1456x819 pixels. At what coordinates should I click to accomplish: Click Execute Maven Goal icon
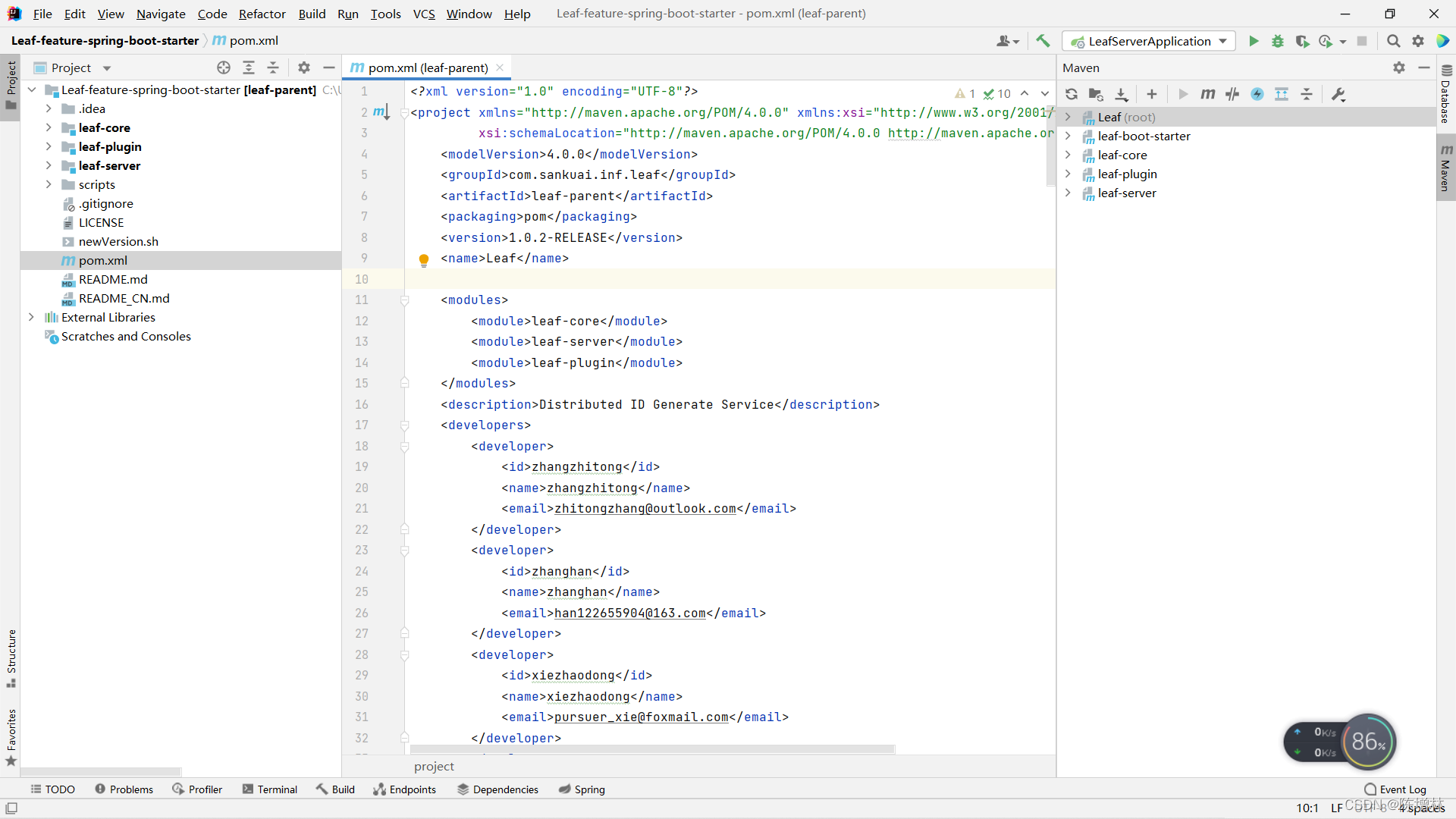tap(1207, 94)
